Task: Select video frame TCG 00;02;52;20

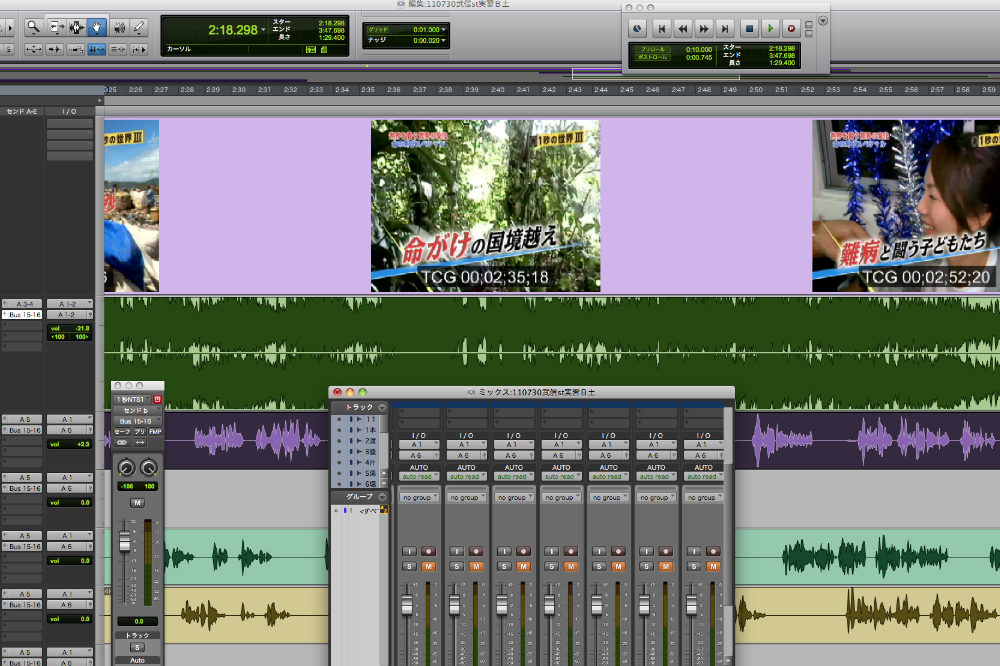Action: pos(906,205)
